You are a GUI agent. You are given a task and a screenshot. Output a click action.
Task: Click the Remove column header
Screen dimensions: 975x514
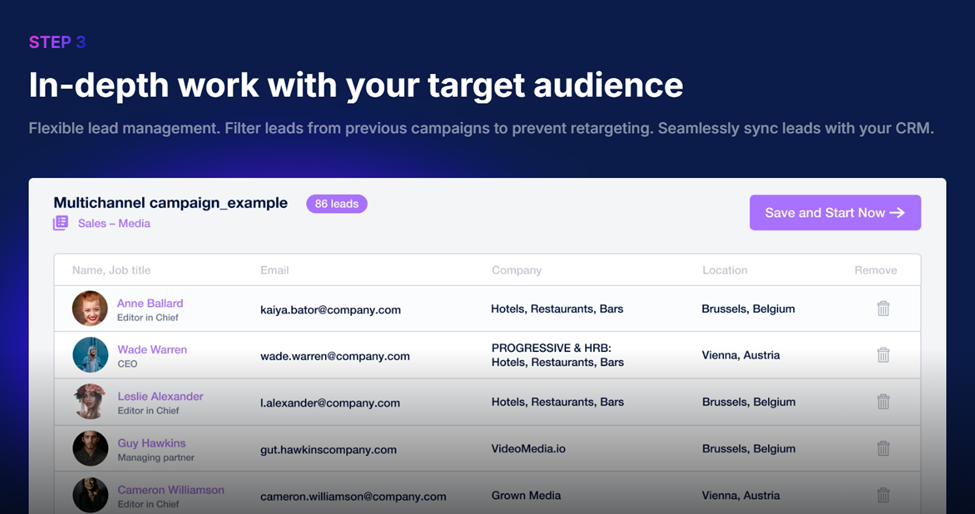(876, 270)
